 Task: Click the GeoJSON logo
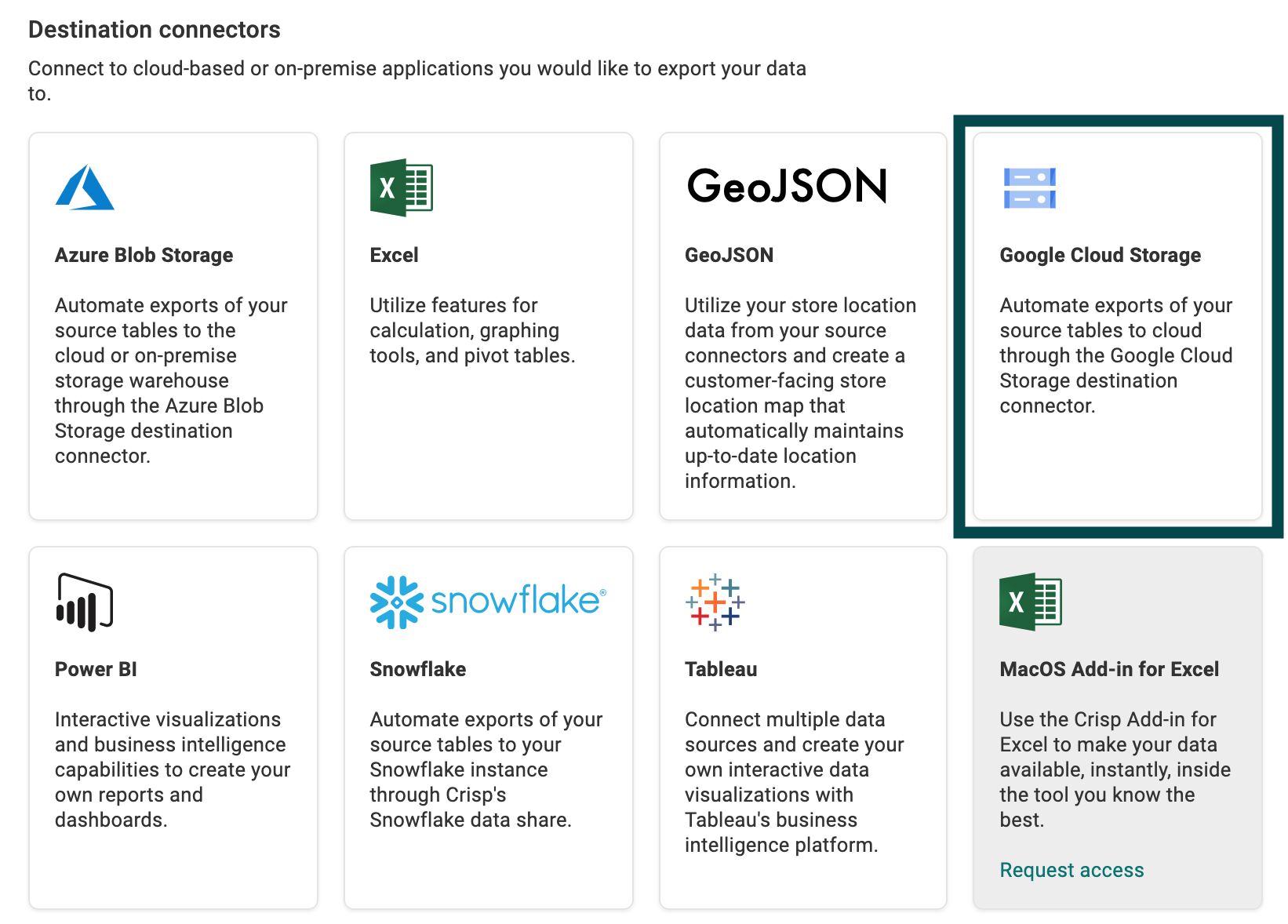[x=787, y=186]
